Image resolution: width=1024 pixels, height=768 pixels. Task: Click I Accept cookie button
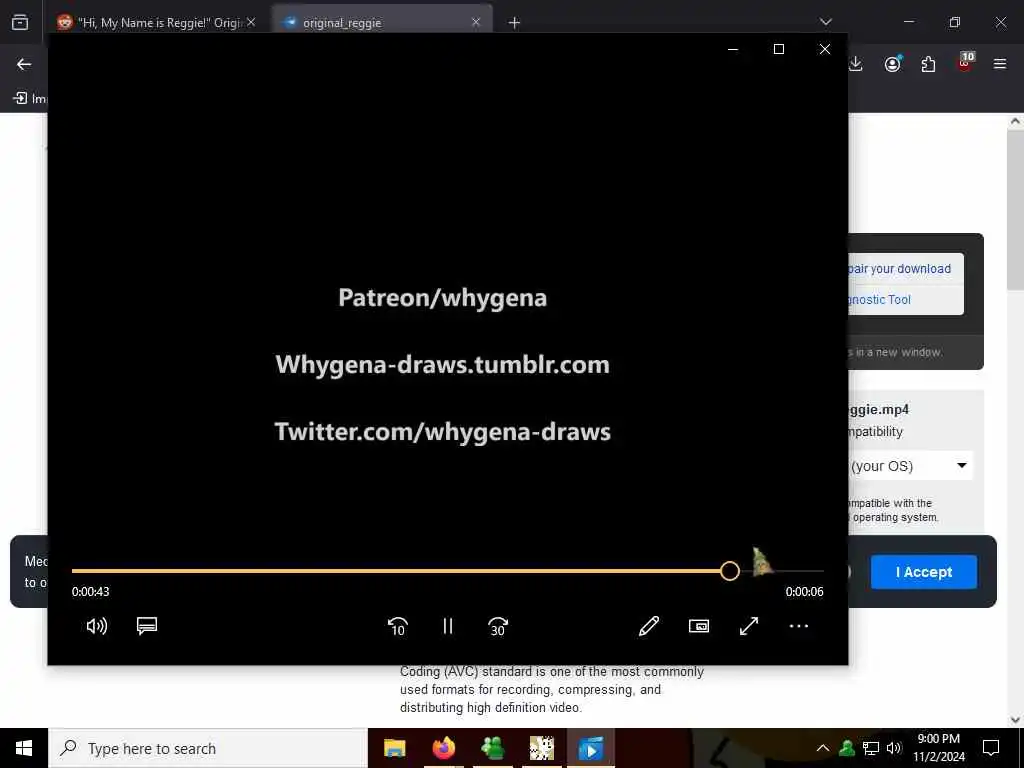point(923,572)
